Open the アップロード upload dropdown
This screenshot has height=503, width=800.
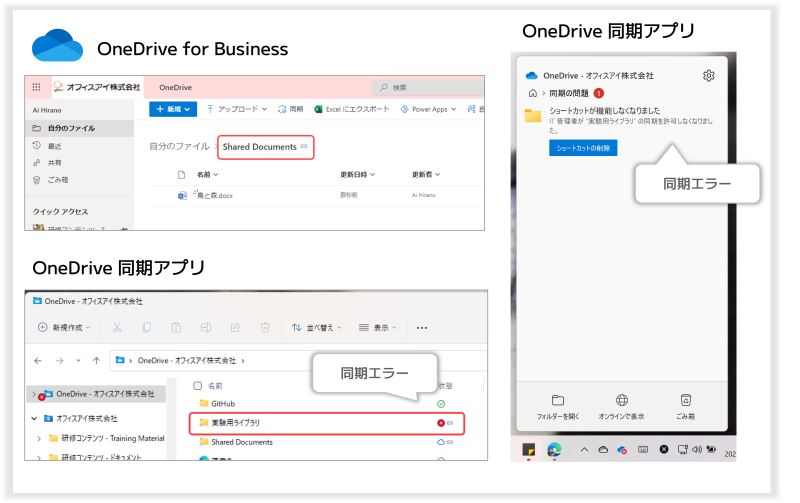[x=237, y=109]
